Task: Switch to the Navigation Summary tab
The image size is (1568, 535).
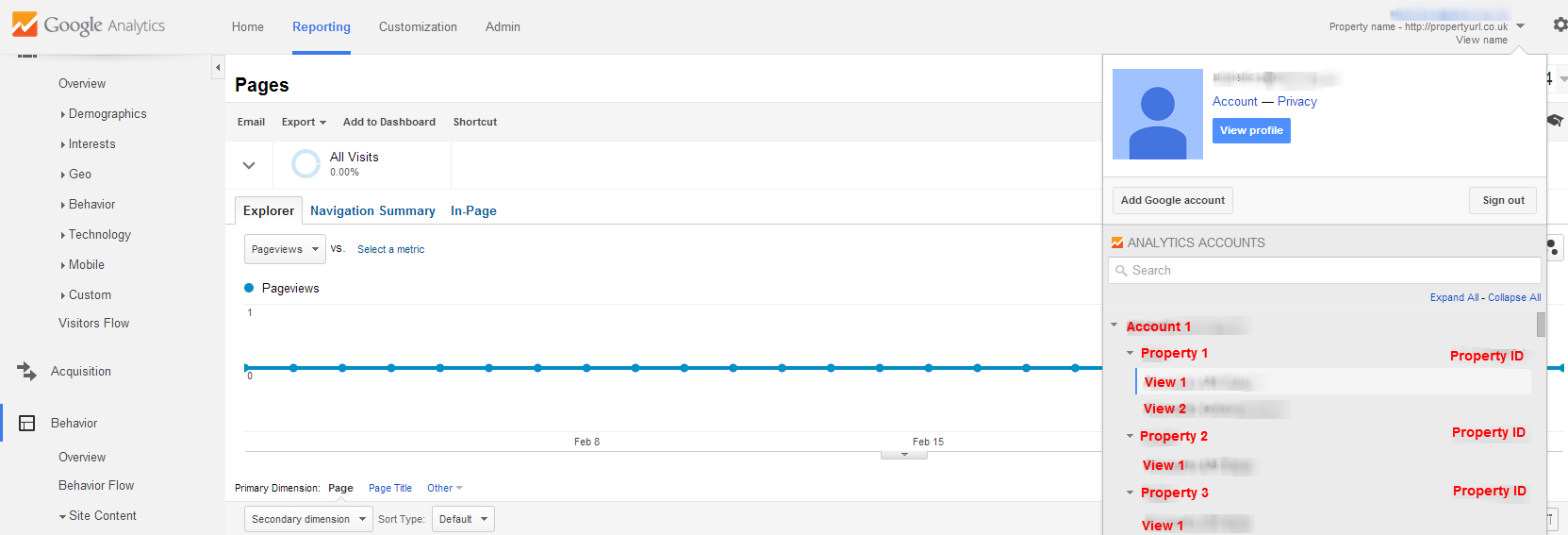Action: [x=372, y=210]
